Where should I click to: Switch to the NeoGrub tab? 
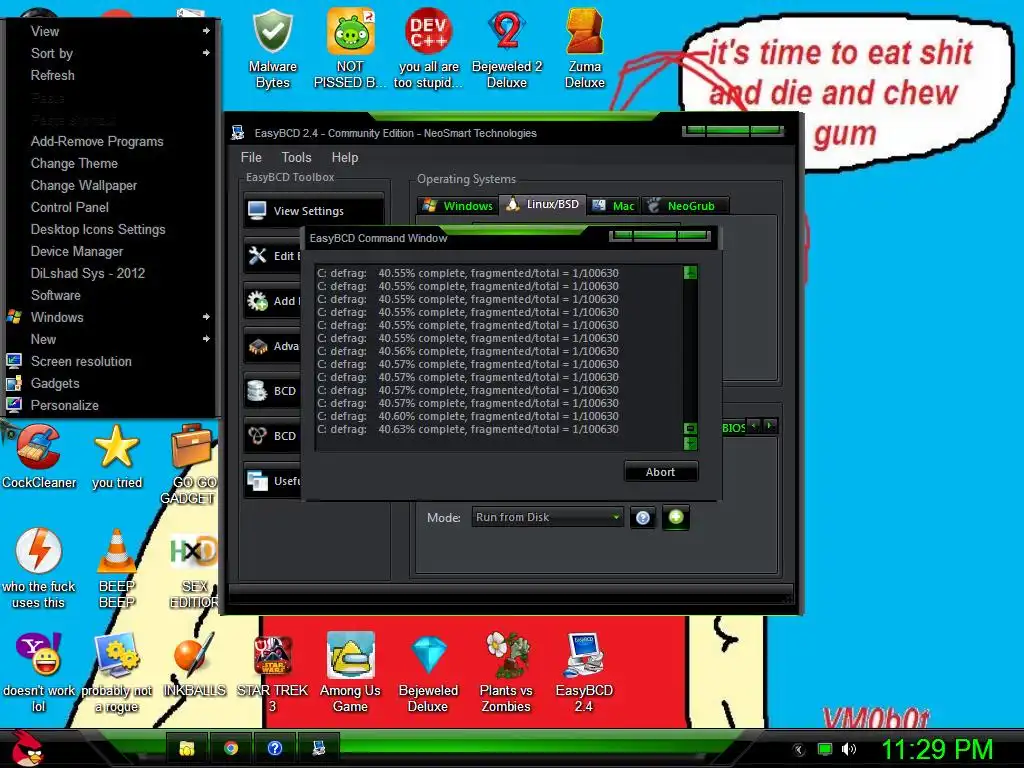click(685, 206)
